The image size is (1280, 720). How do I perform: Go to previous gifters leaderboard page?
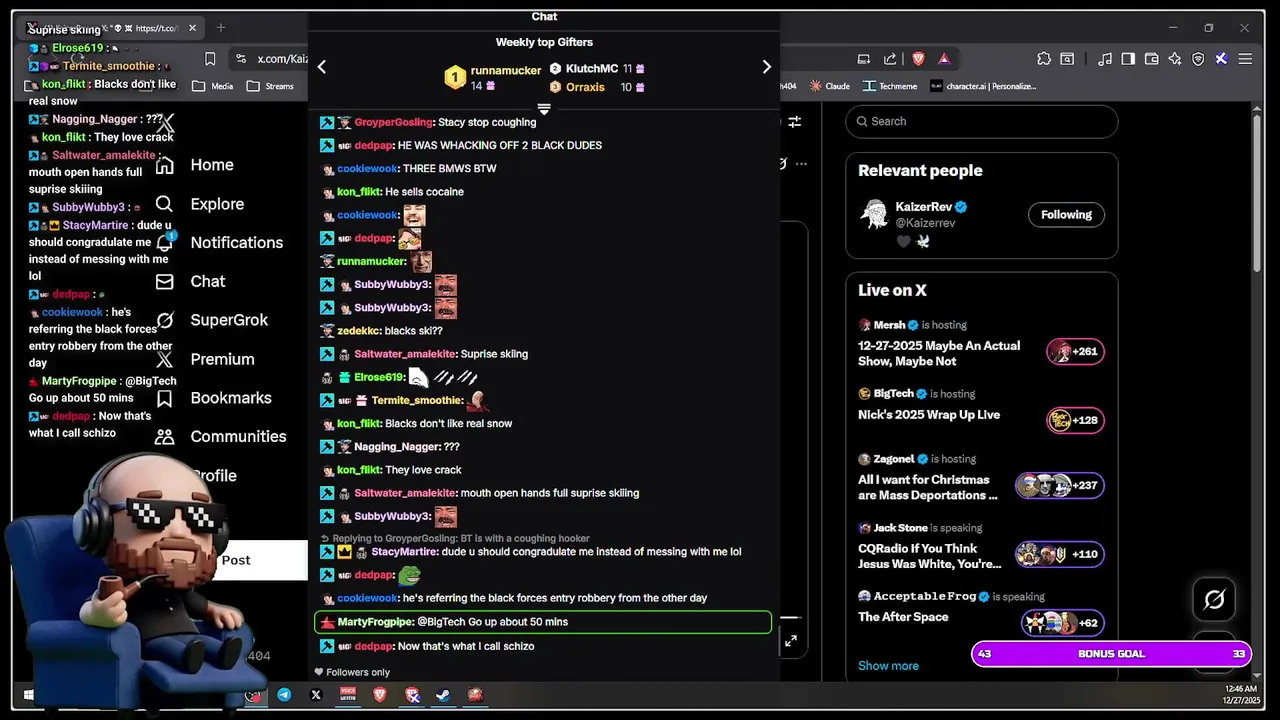pyautogui.click(x=321, y=67)
